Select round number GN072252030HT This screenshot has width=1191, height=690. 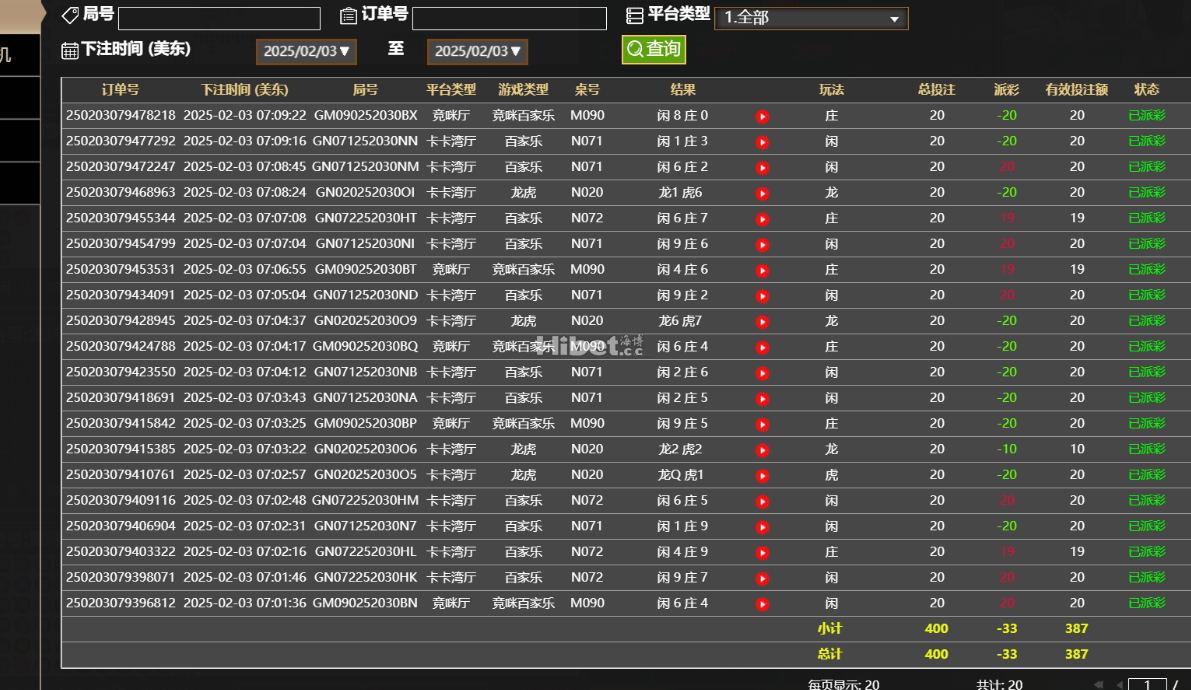coord(365,218)
